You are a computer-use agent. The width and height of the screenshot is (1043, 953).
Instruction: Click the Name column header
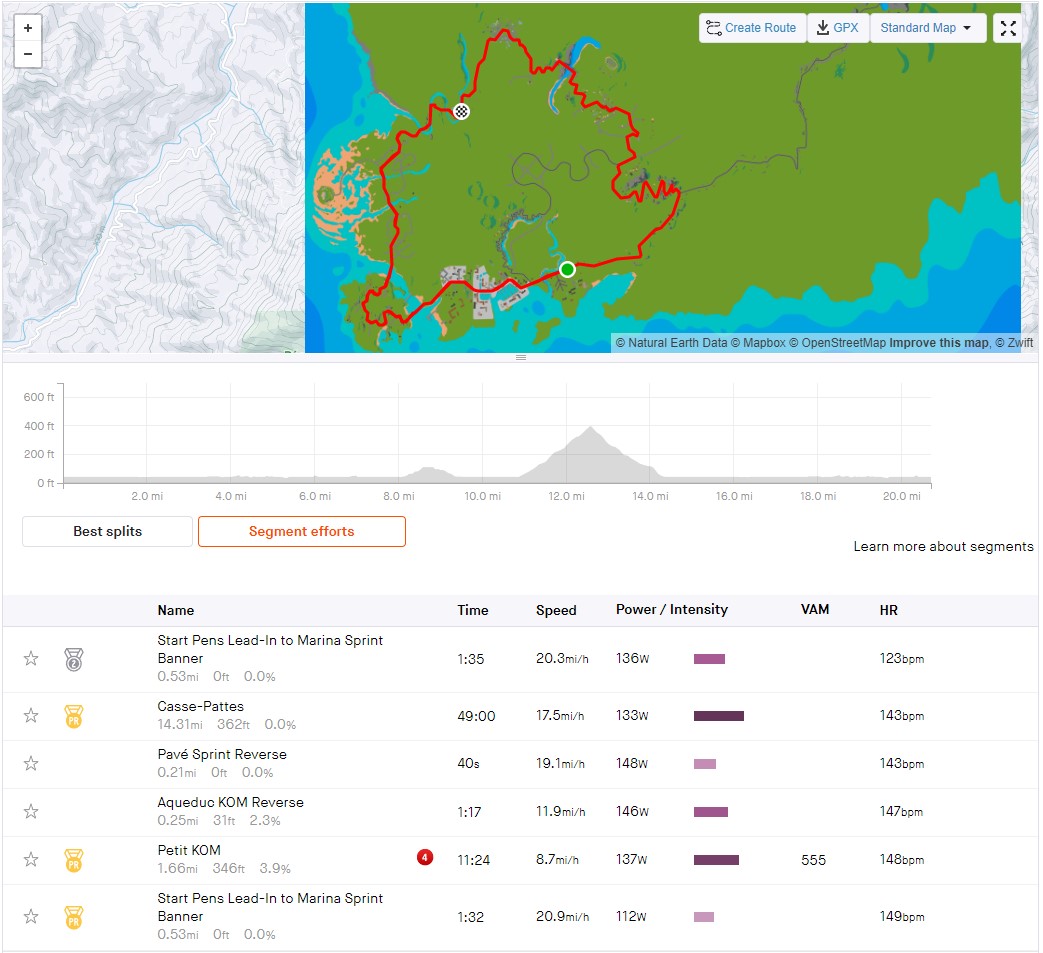(x=176, y=610)
